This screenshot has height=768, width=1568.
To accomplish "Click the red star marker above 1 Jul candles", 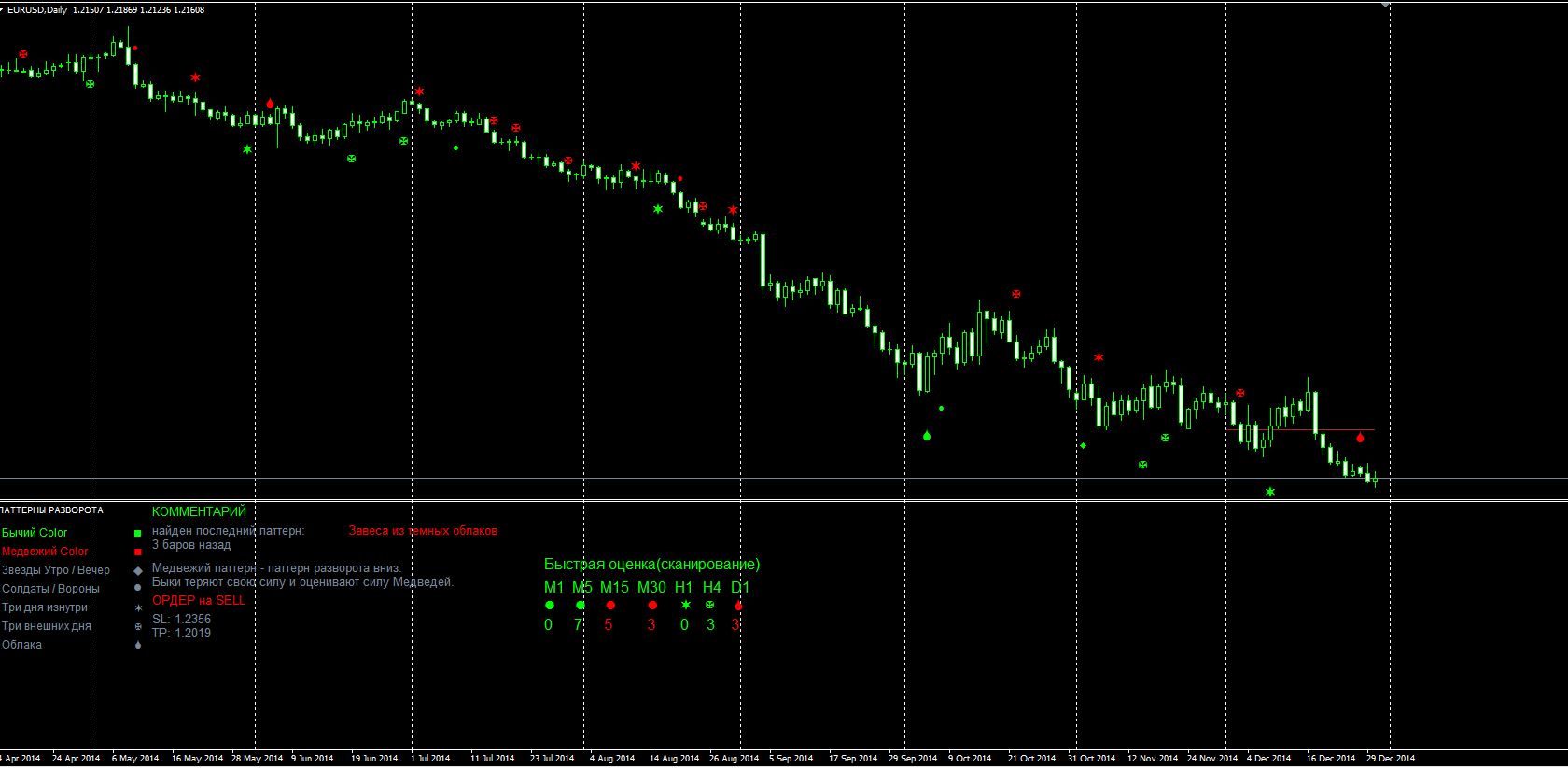I will click(419, 91).
